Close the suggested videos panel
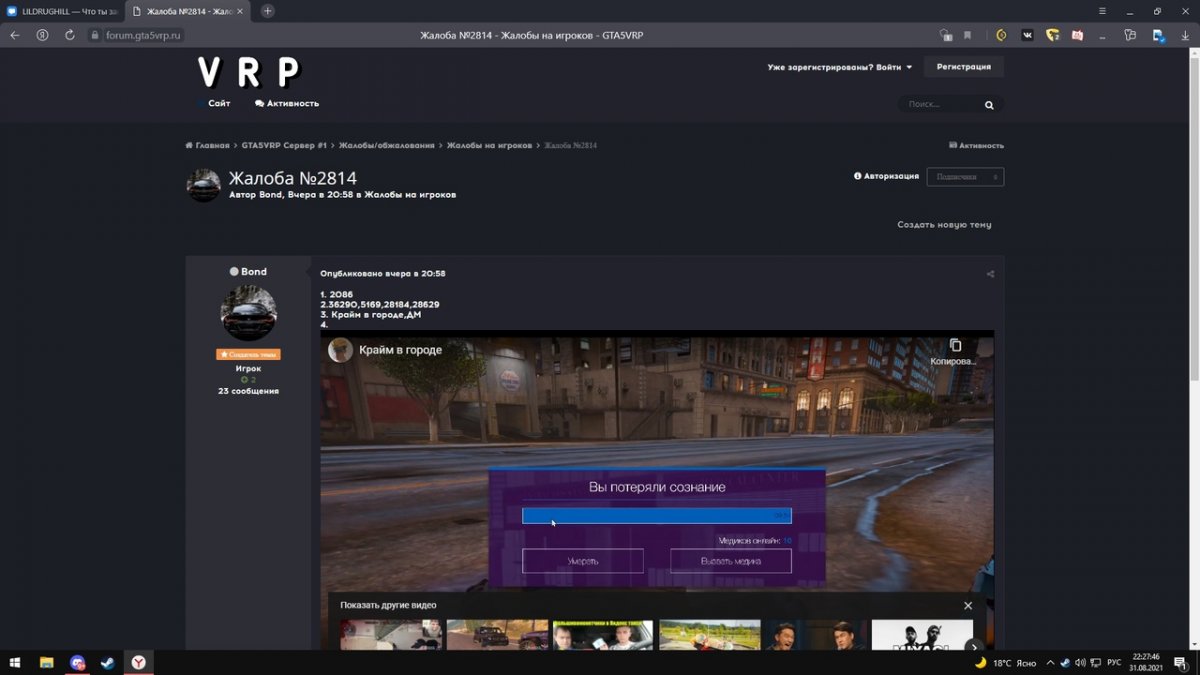The height and width of the screenshot is (675, 1200). 967,606
